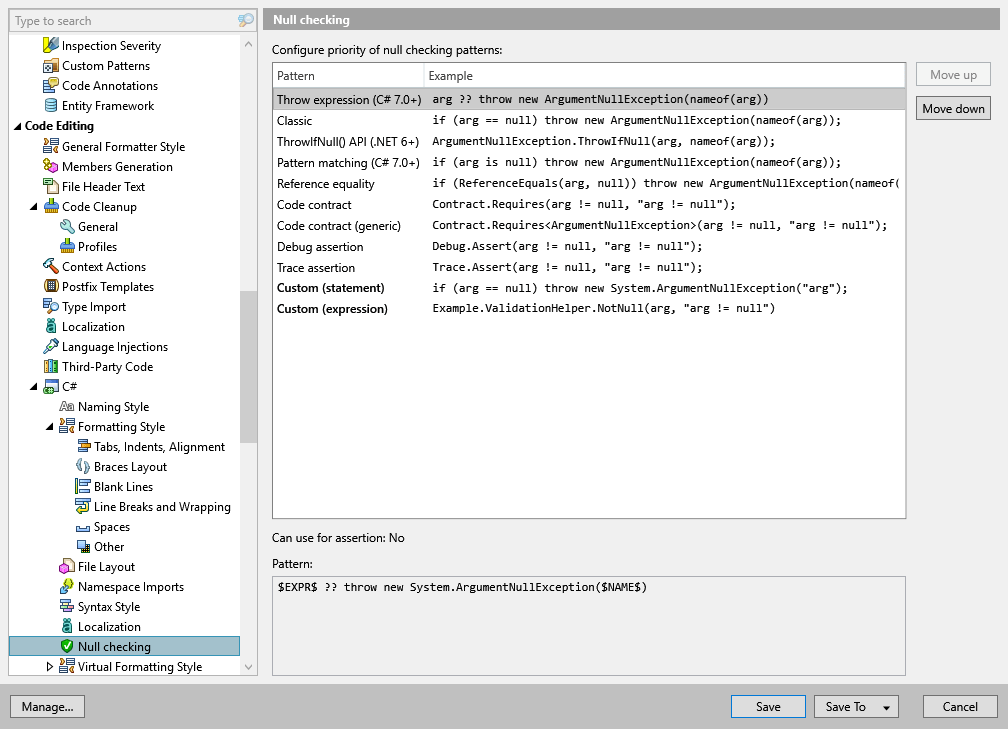Collapse the C# tree node
1008x729 pixels.
tap(33, 386)
